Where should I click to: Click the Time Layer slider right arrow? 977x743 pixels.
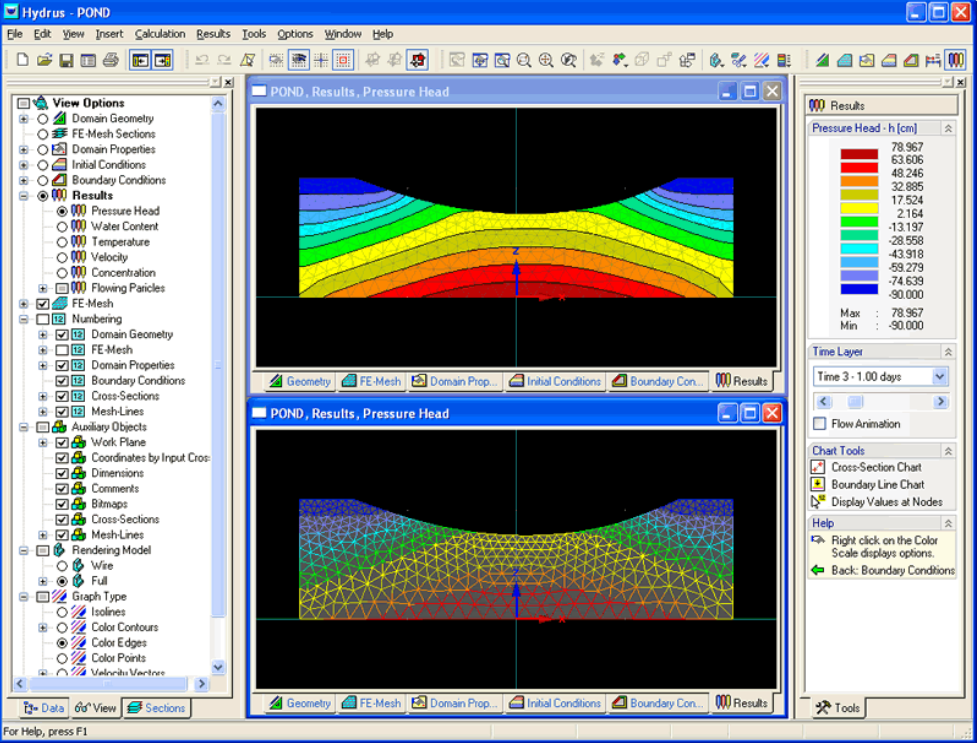pyautogui.click(x=940, y=402)
